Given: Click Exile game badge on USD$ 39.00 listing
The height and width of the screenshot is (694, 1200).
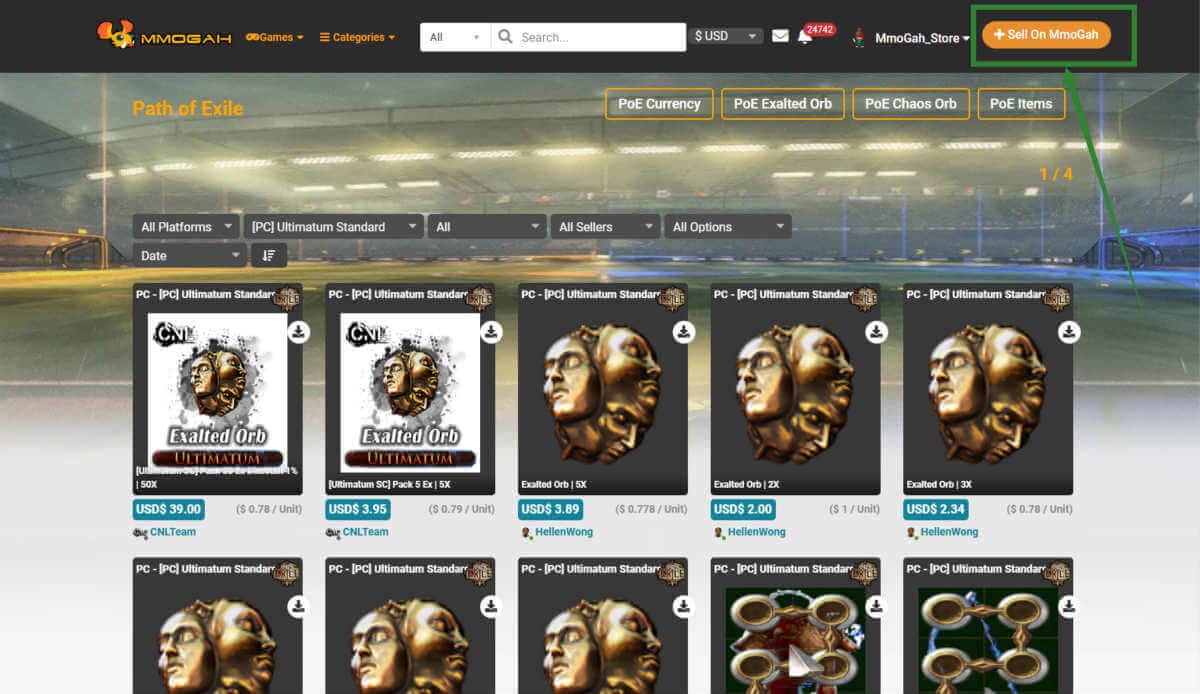Looking at the screenshot, I should [x=286, y=297].
